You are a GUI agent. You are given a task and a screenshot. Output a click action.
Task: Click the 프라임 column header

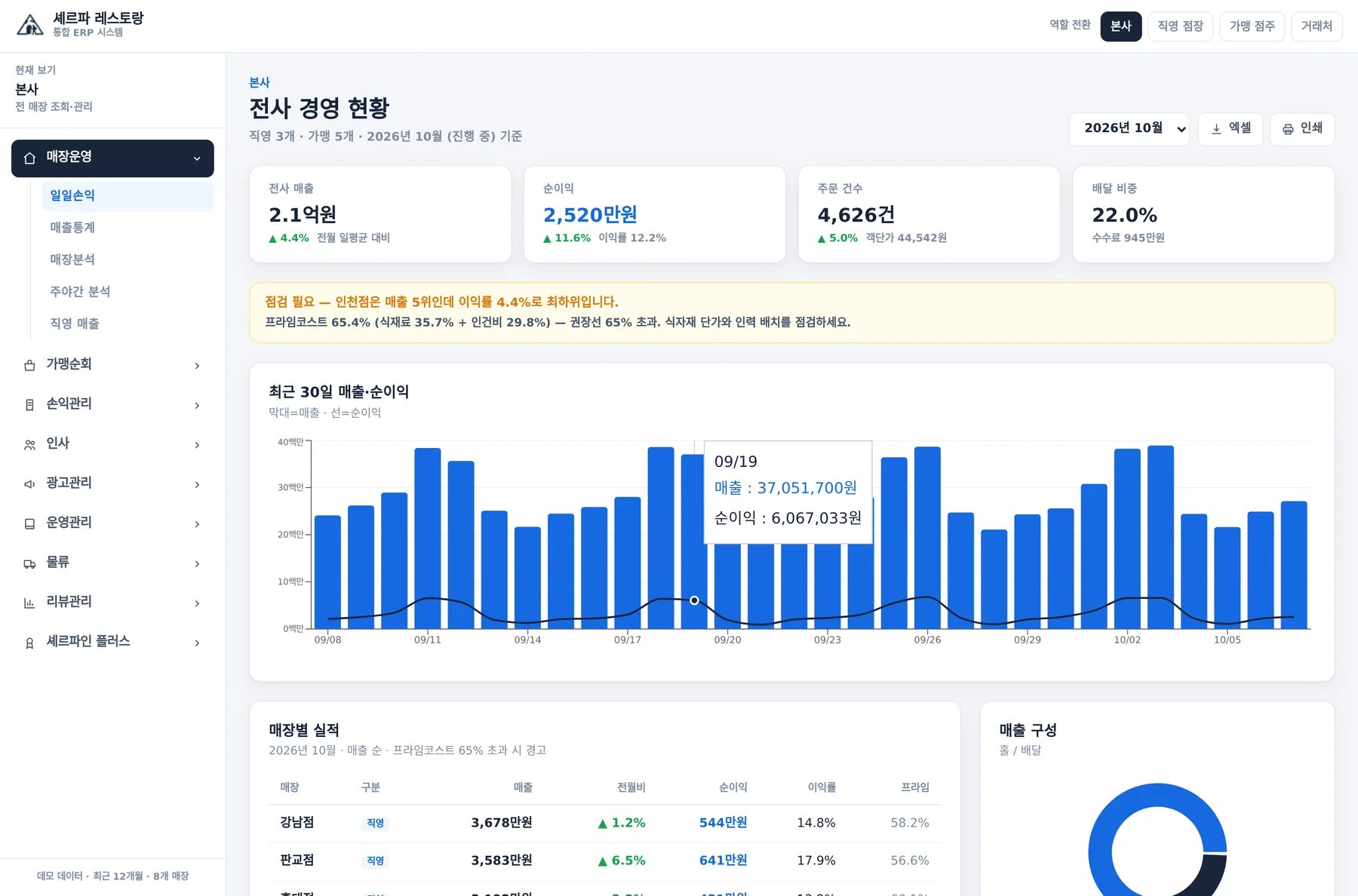(914, 787)
